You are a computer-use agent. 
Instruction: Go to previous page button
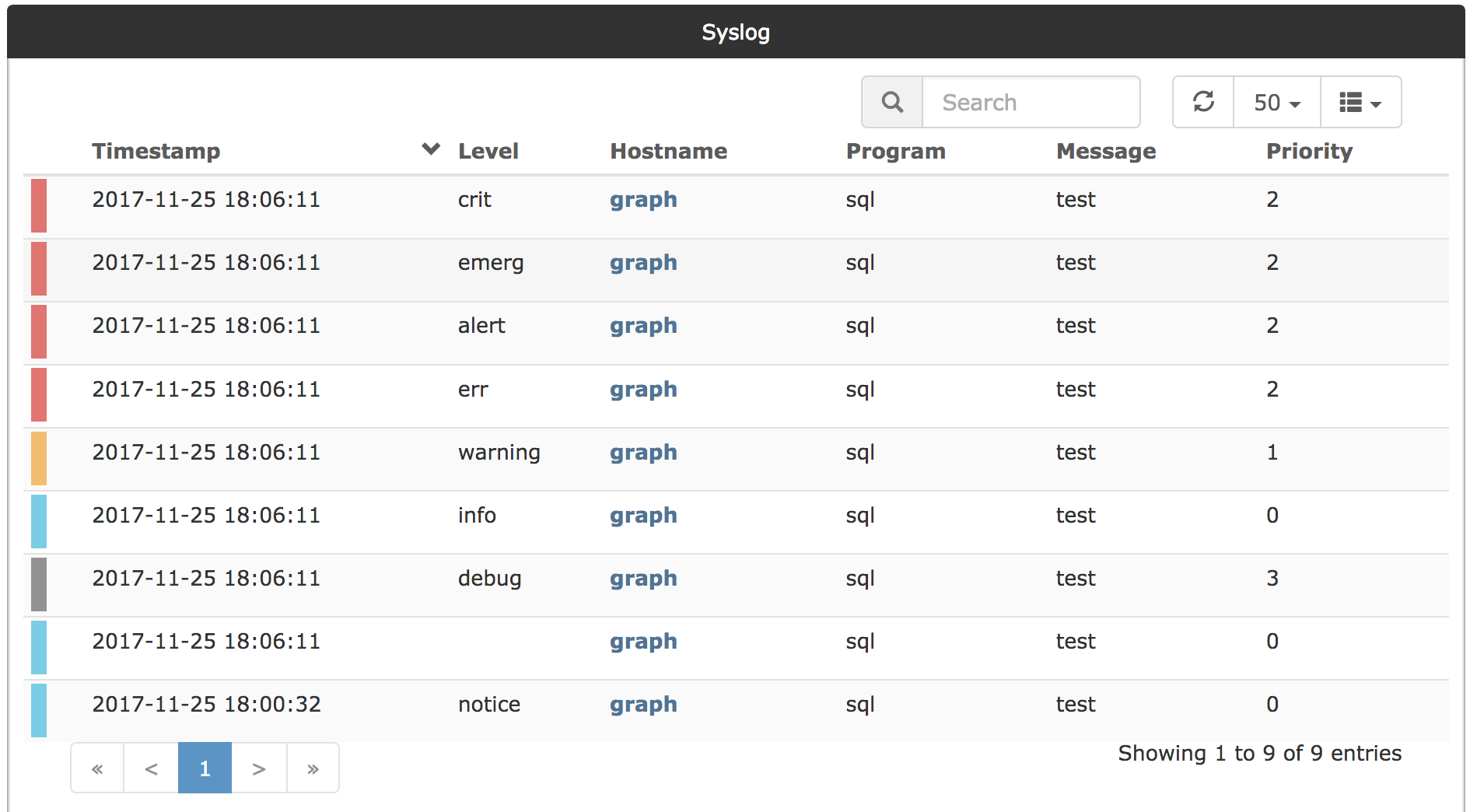(x=151, y=768)
